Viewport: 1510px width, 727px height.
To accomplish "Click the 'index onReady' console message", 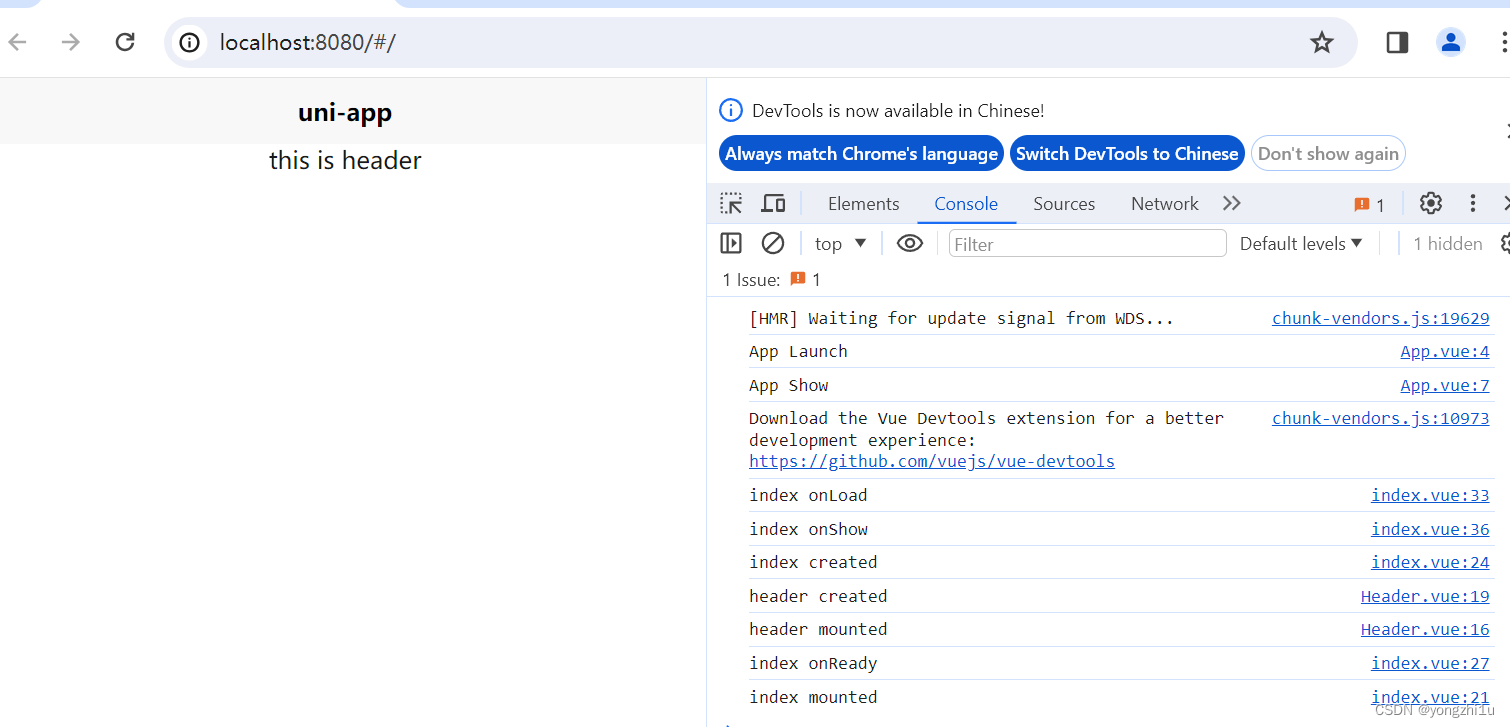I will coord(813,663).
